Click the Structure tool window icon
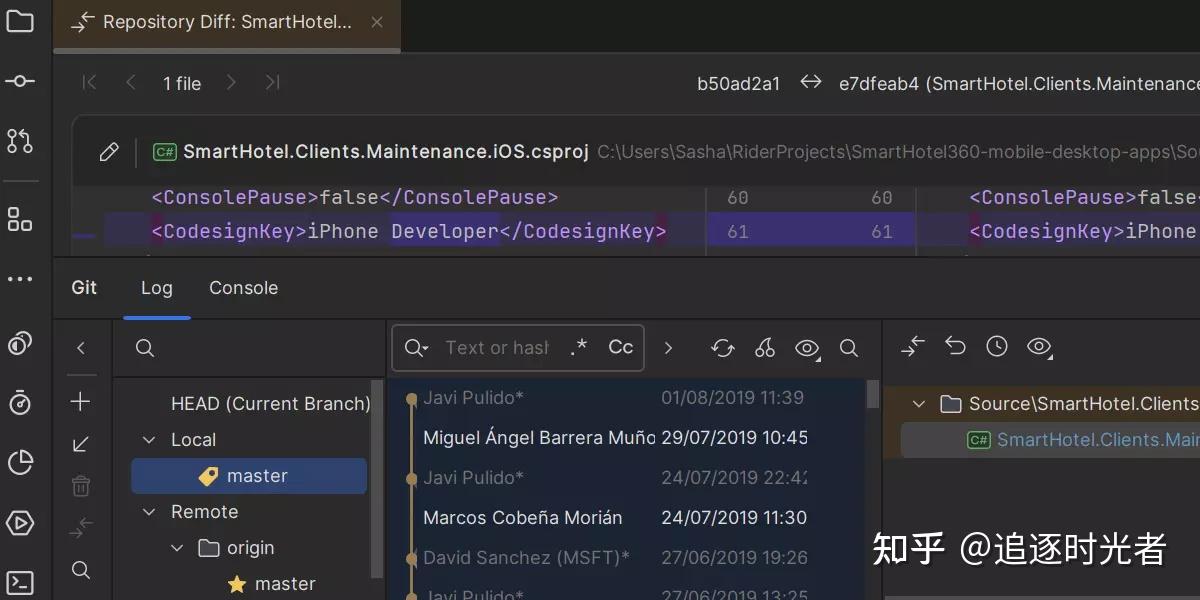The image size is (1200, 600). [20, 220]
